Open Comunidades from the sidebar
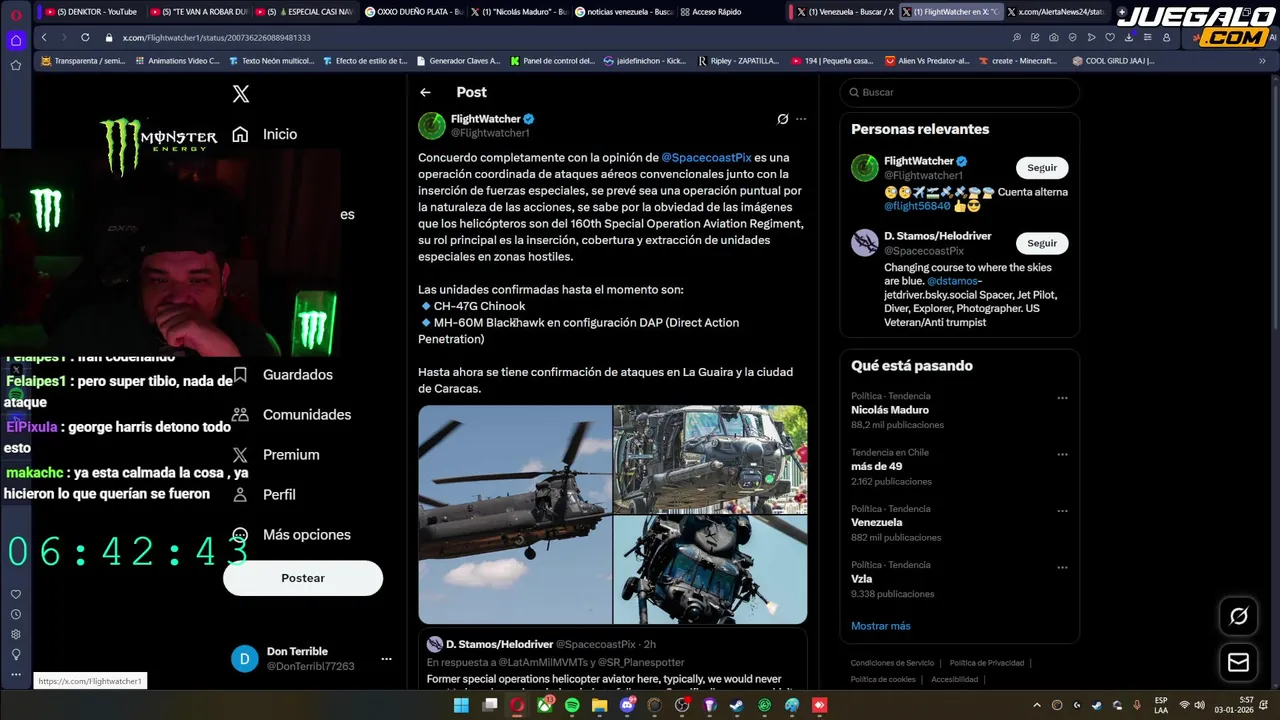Image resolution: width=1280 pixels, height=720 pixels. click(291, 414)
